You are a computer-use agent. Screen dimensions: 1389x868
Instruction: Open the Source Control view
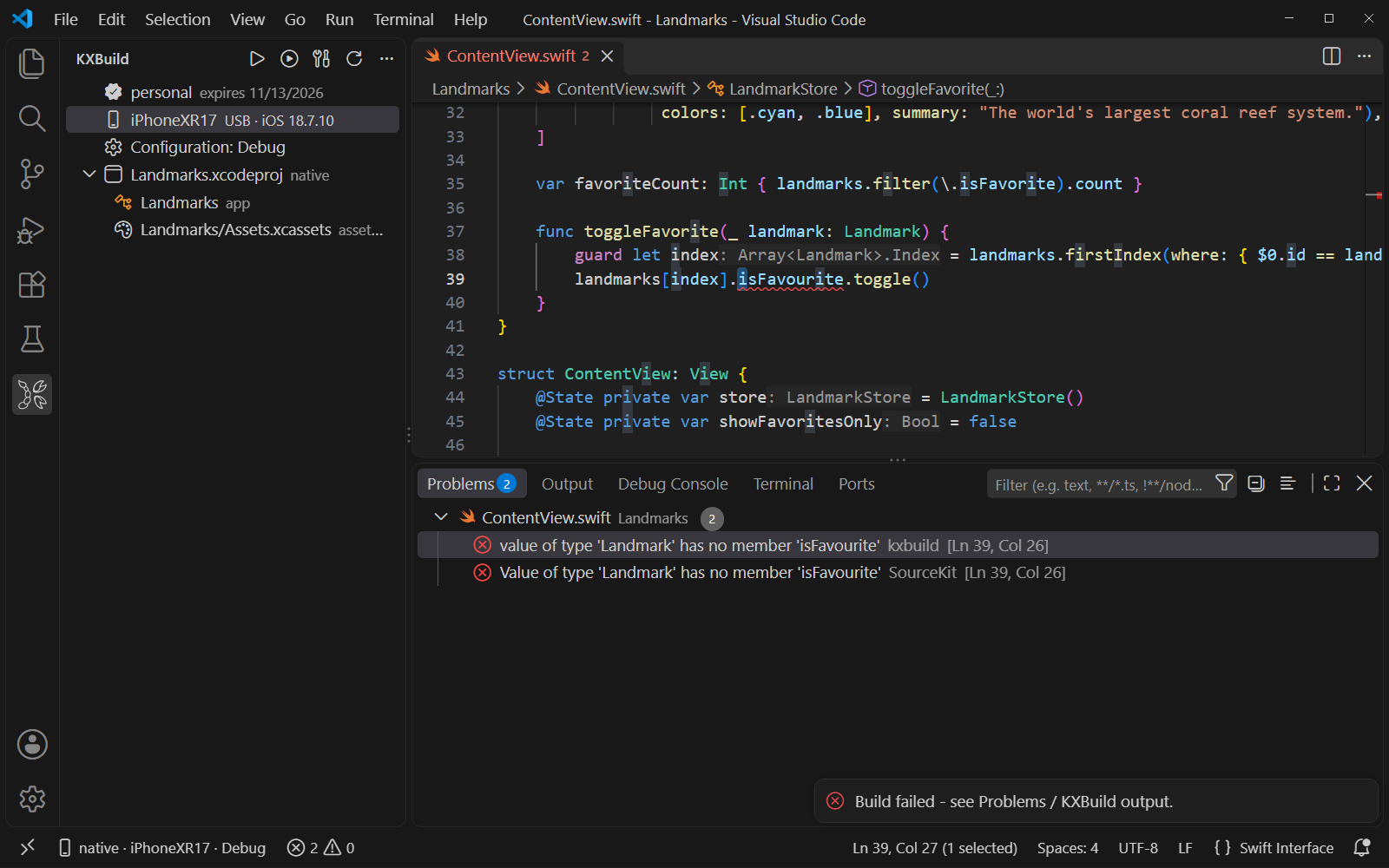pyautogui.click(x=32, y=174)
